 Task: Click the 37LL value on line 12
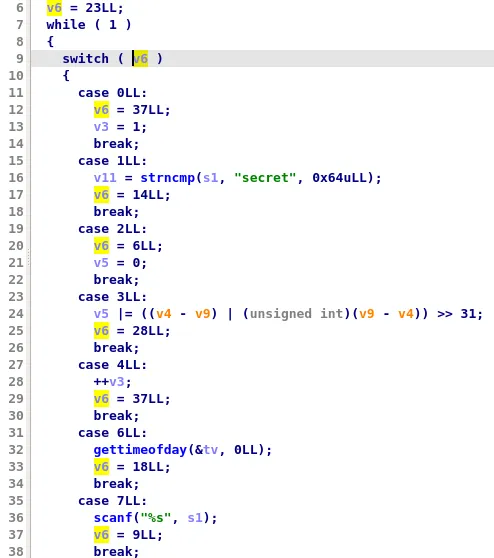pyautogui.click(x=148, y=110)
